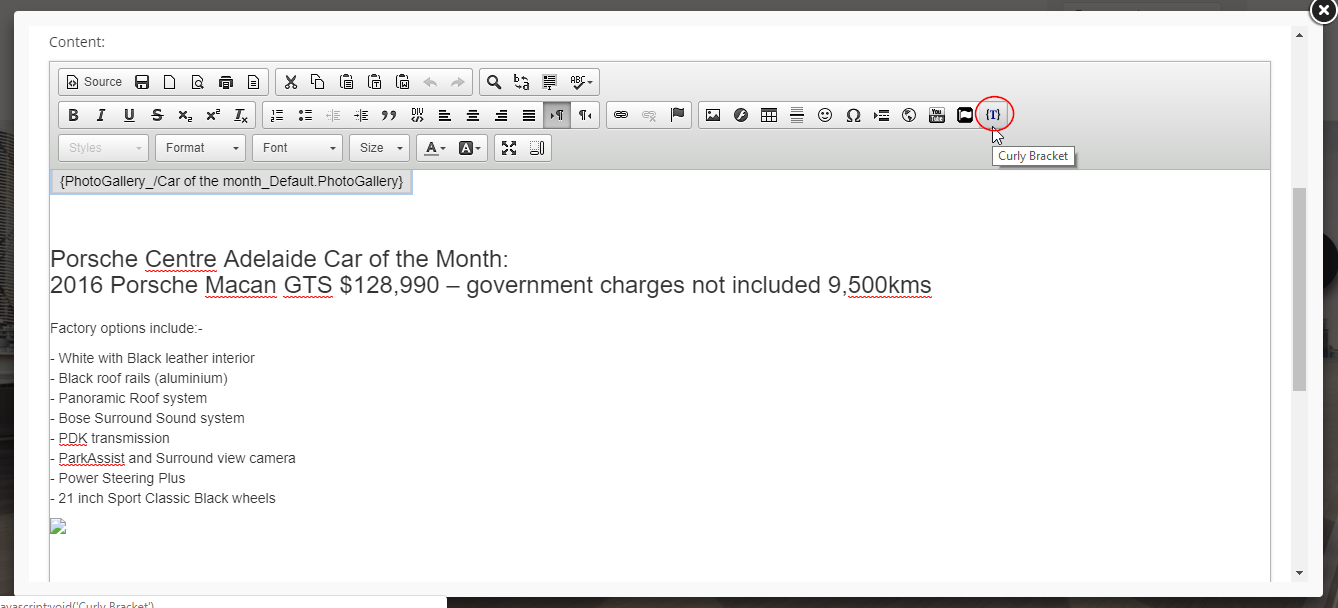Open the Format dropdown
Screen dimensions: 1338x608
coord(200,148)
